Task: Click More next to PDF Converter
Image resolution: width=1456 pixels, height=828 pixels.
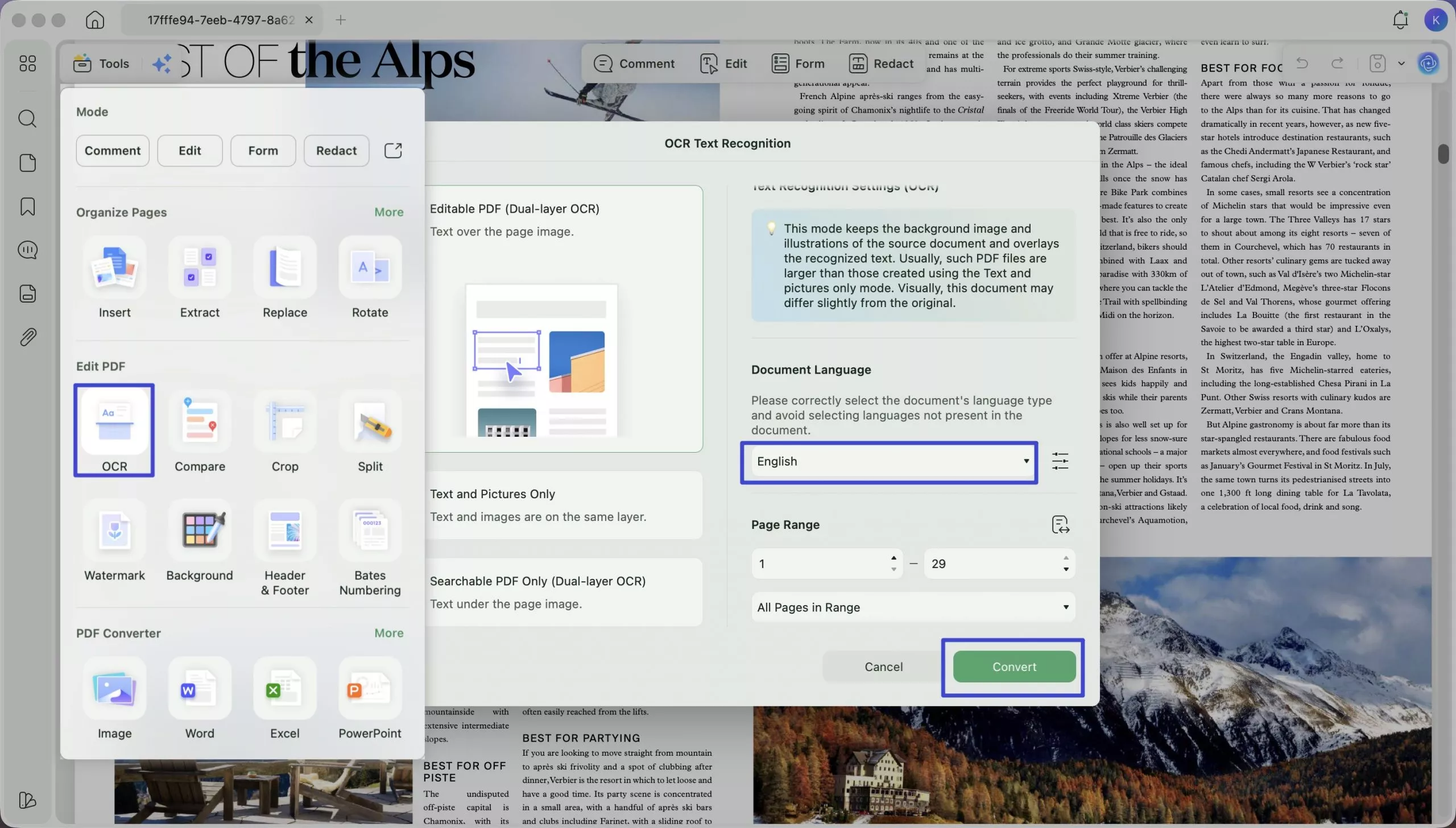Action: (388, 633)
